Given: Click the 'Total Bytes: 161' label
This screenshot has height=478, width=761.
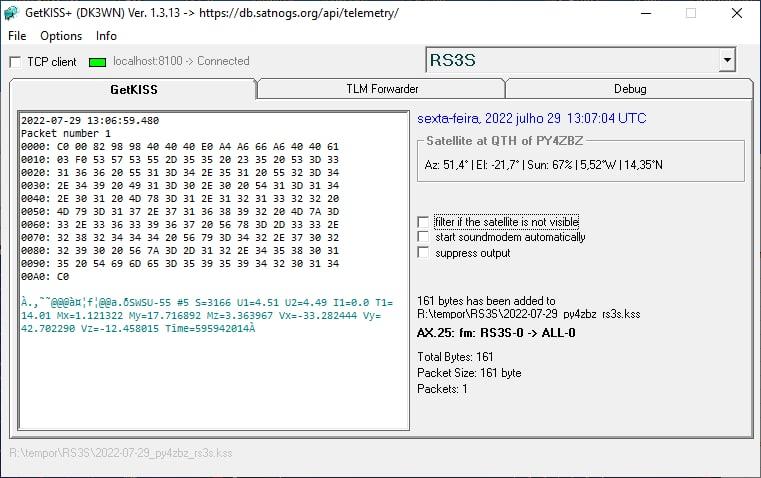Looking at the screenshot, I should pyautogui.click(x=455, y=357).
